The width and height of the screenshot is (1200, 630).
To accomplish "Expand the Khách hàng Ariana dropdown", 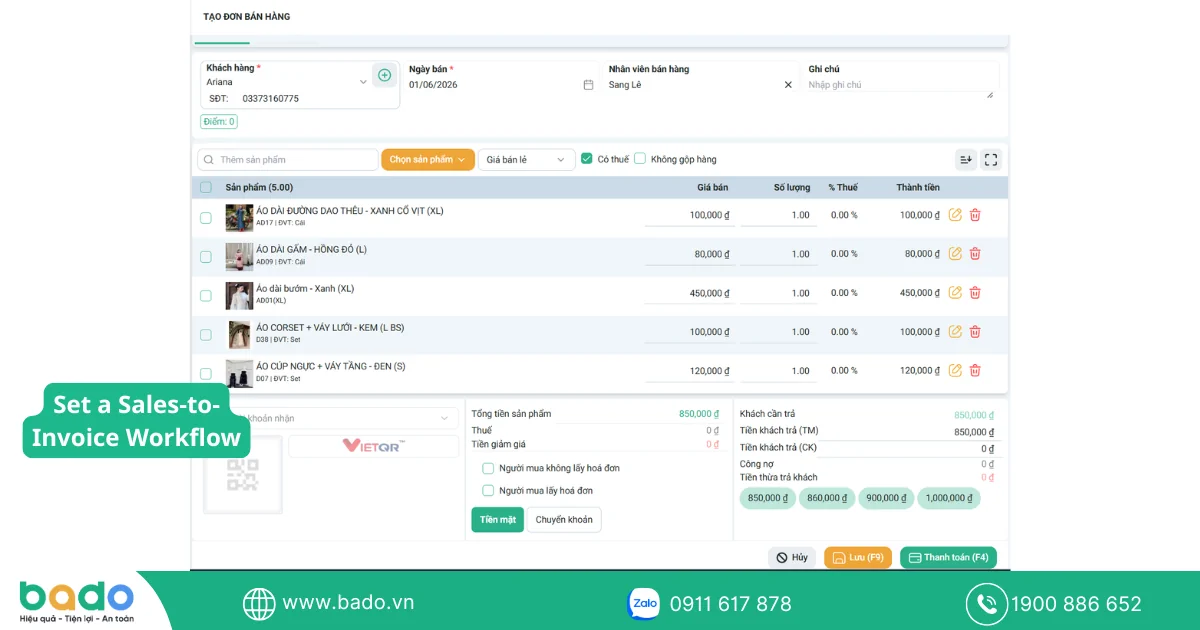I will coord(363,82).
